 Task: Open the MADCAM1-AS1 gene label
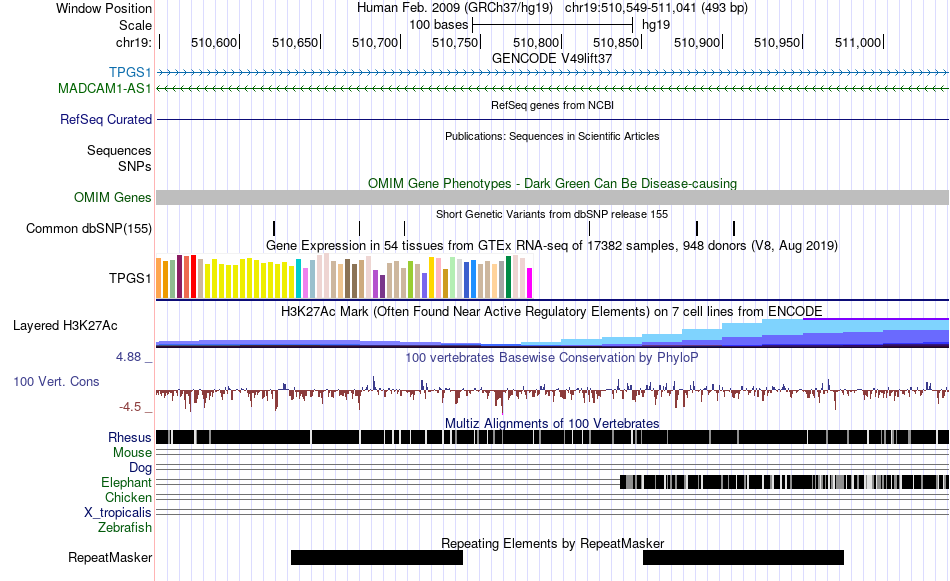(x=105, y=88)
